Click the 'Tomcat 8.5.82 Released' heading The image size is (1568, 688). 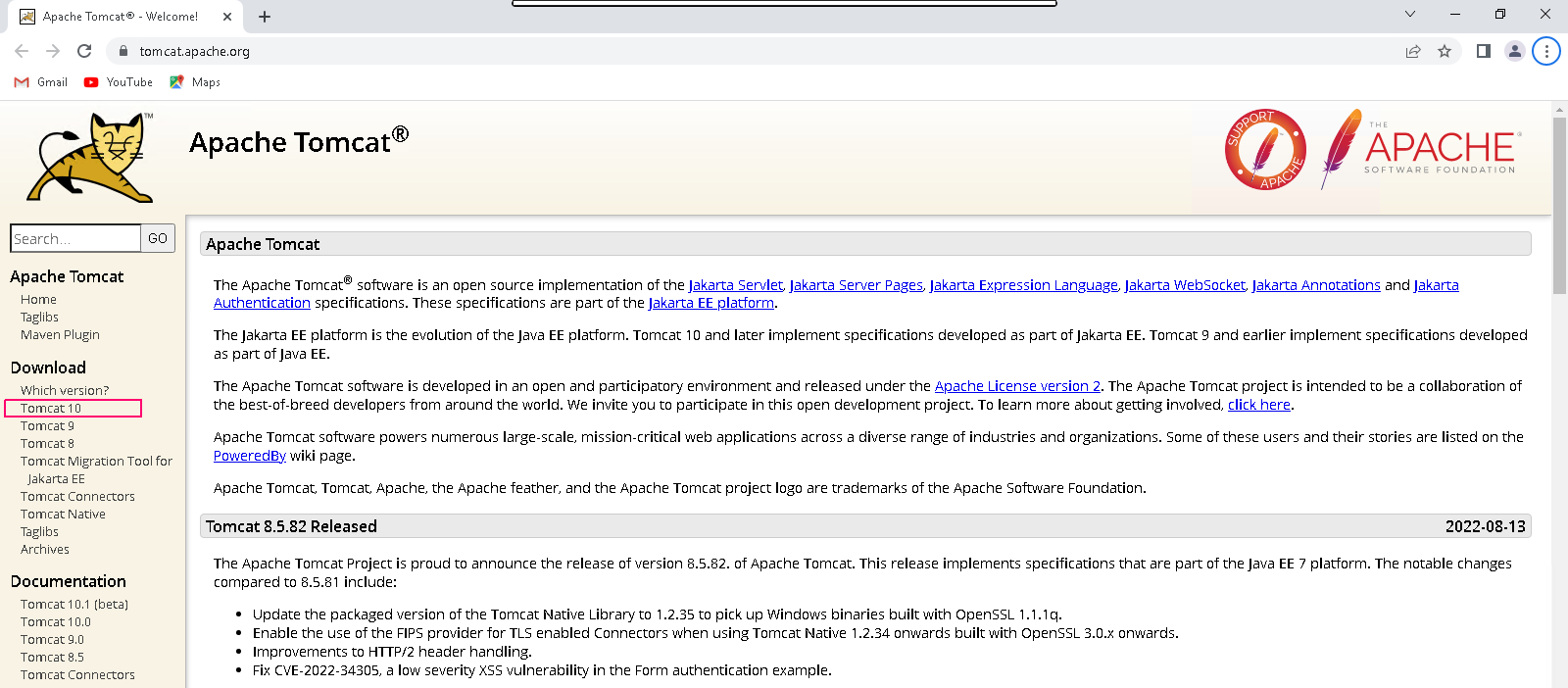pyautogui.click(x=291, y=526)
